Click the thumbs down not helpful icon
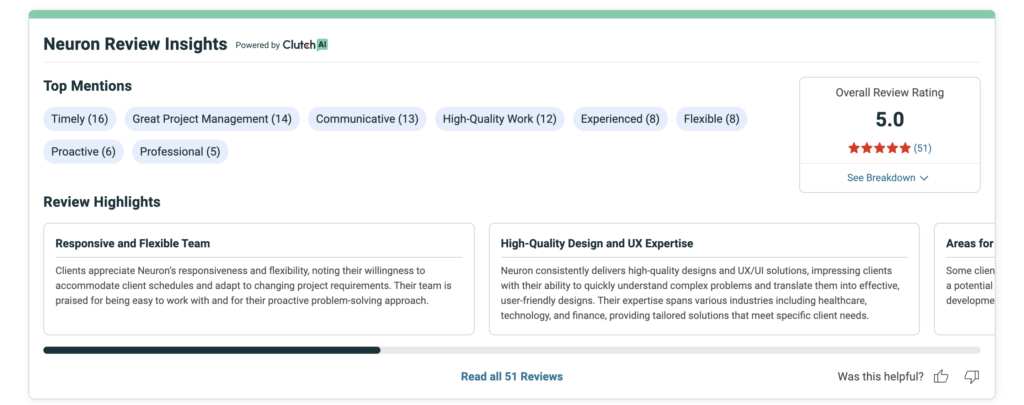The height and width of the screenshot is (405, 1024). [972, 376]
